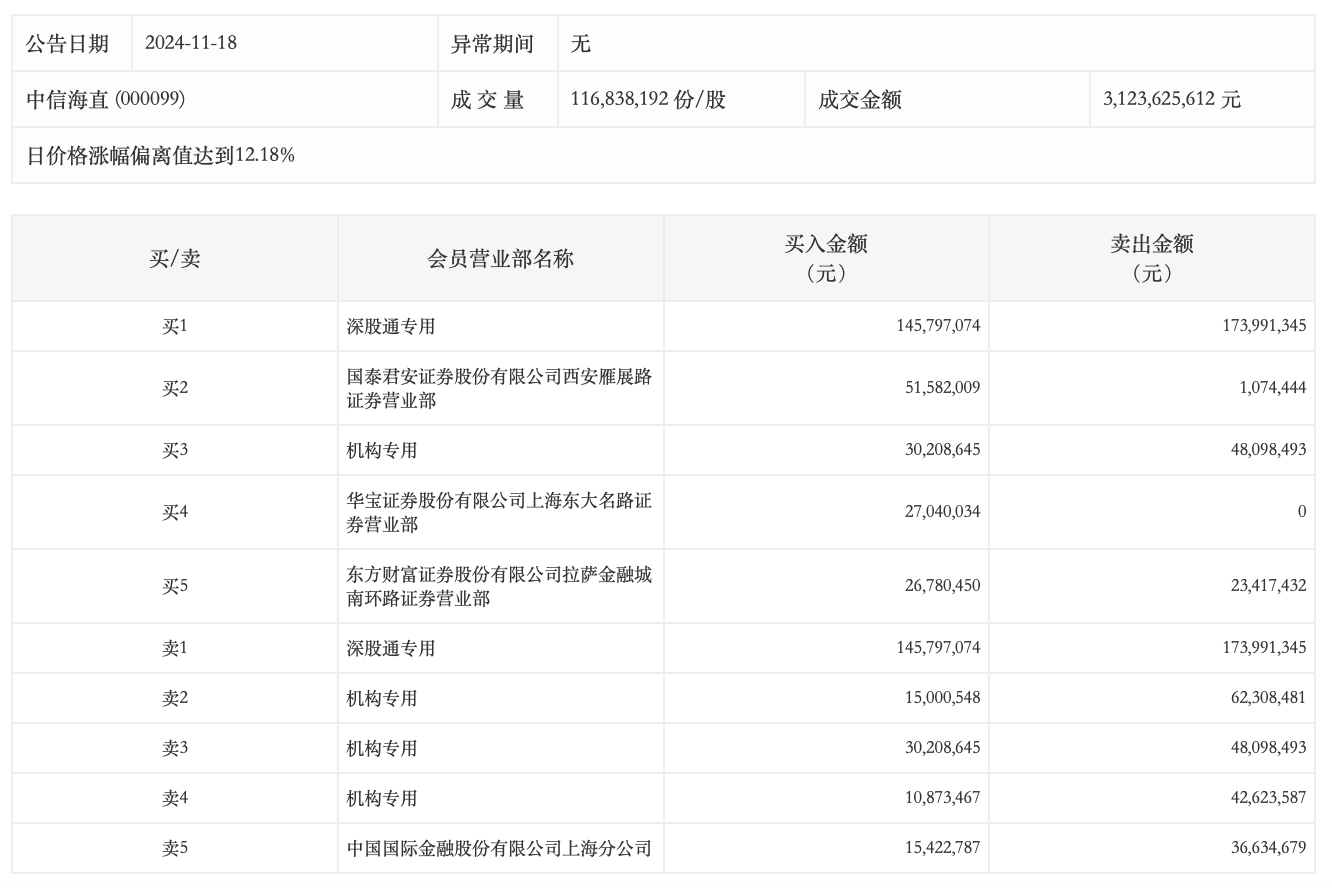Open 东方财富证券 拉萨金融城南环路 branch entry
Screen dimensions: 1332x888
point(499,586)
